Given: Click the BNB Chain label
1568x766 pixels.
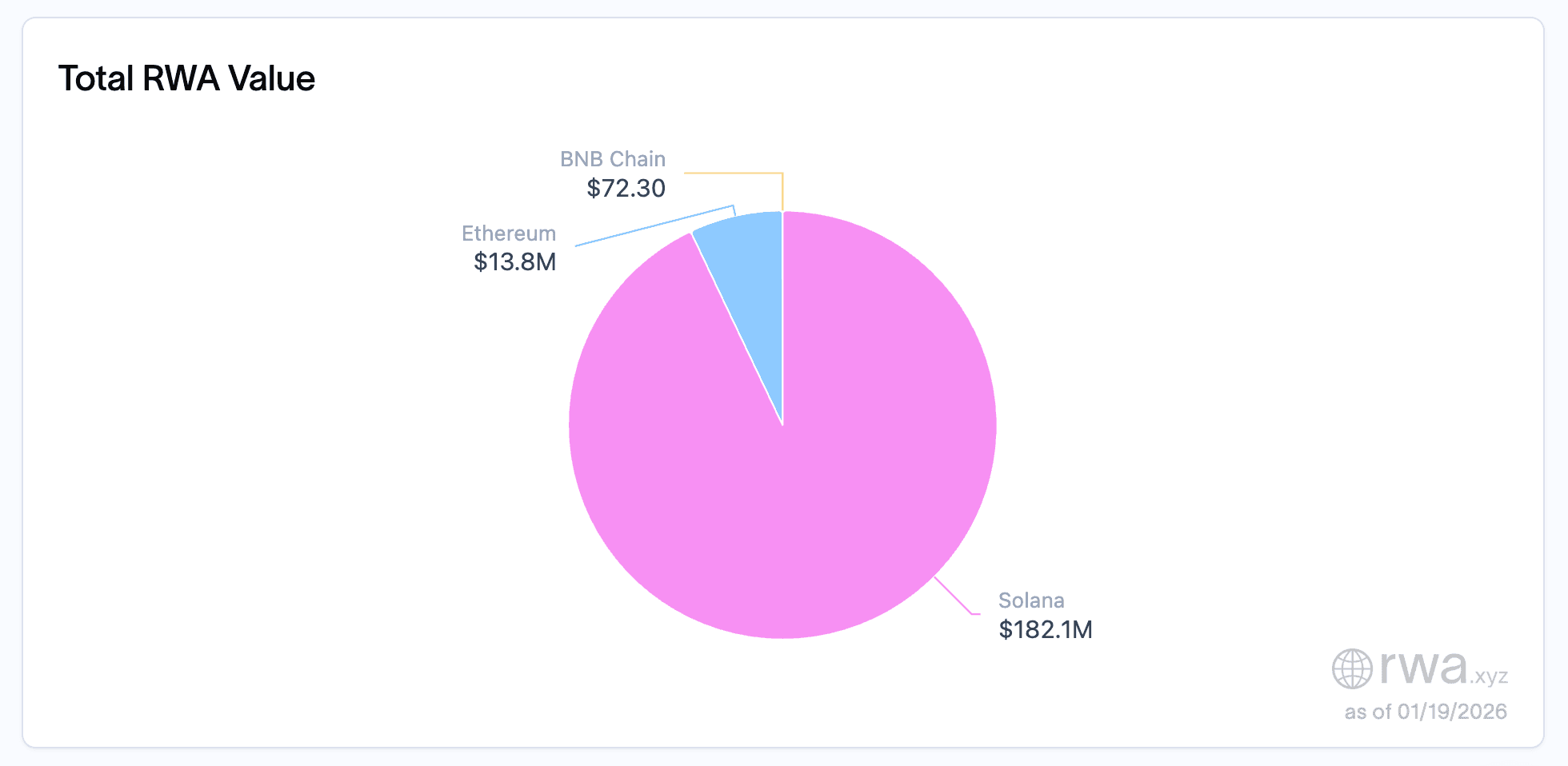Looking at the screenshot, I should [x=612, y=159].
